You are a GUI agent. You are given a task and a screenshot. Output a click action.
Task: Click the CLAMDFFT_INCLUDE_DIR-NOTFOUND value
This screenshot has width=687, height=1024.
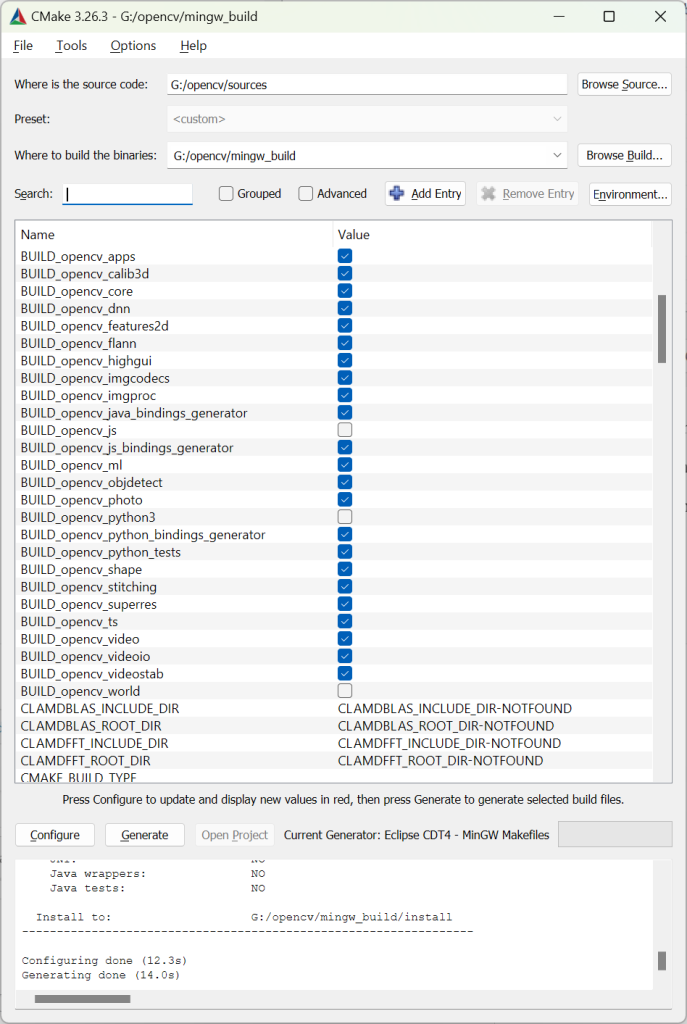tap(449, 743)
